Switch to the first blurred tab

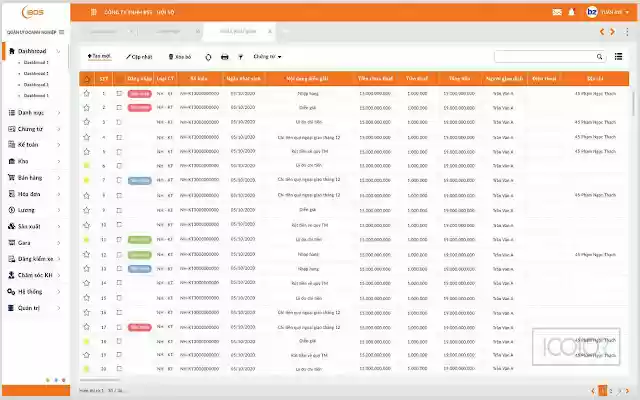pos(103,31)
